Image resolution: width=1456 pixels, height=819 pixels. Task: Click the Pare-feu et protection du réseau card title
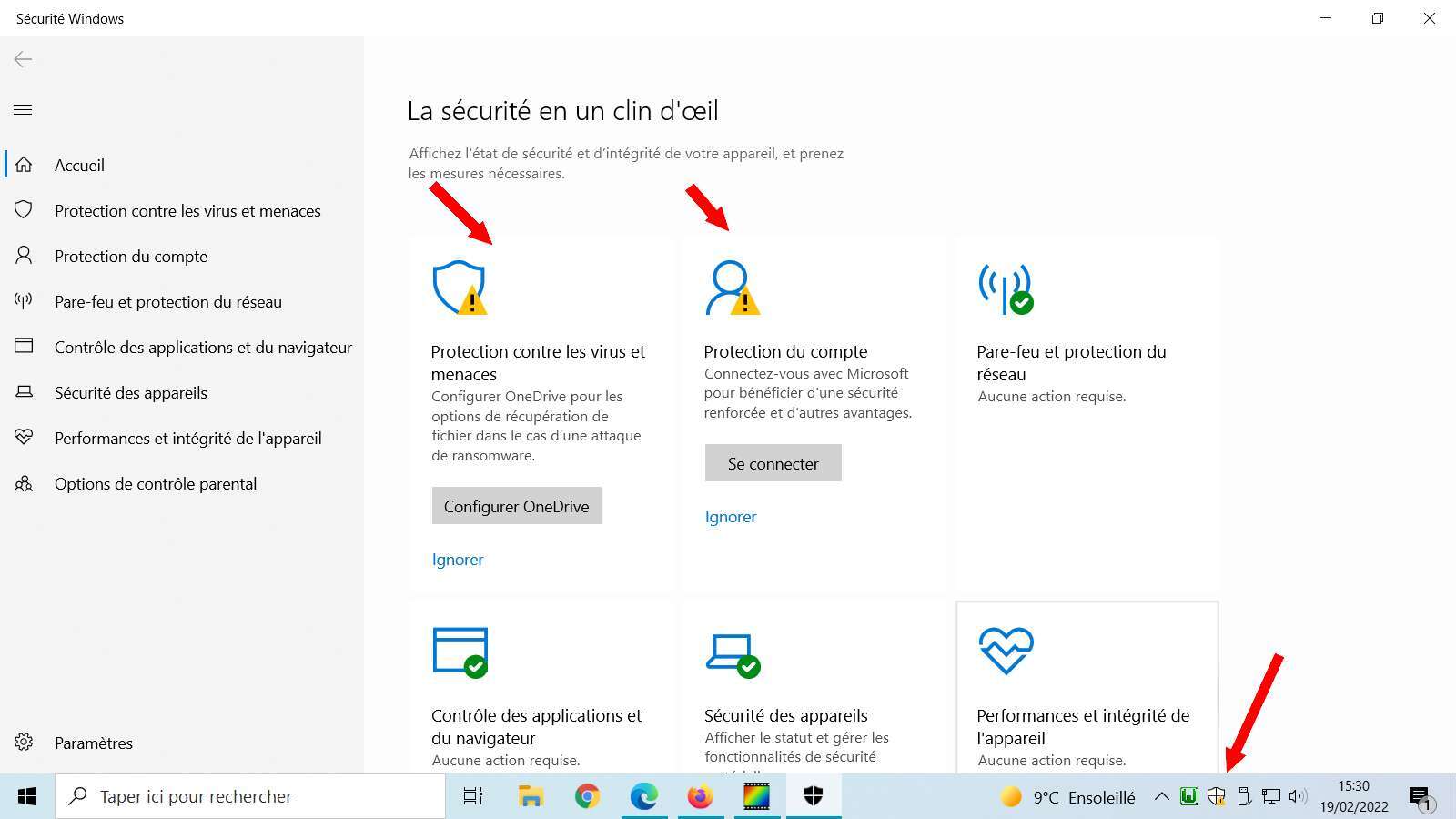coord(1071,362)
